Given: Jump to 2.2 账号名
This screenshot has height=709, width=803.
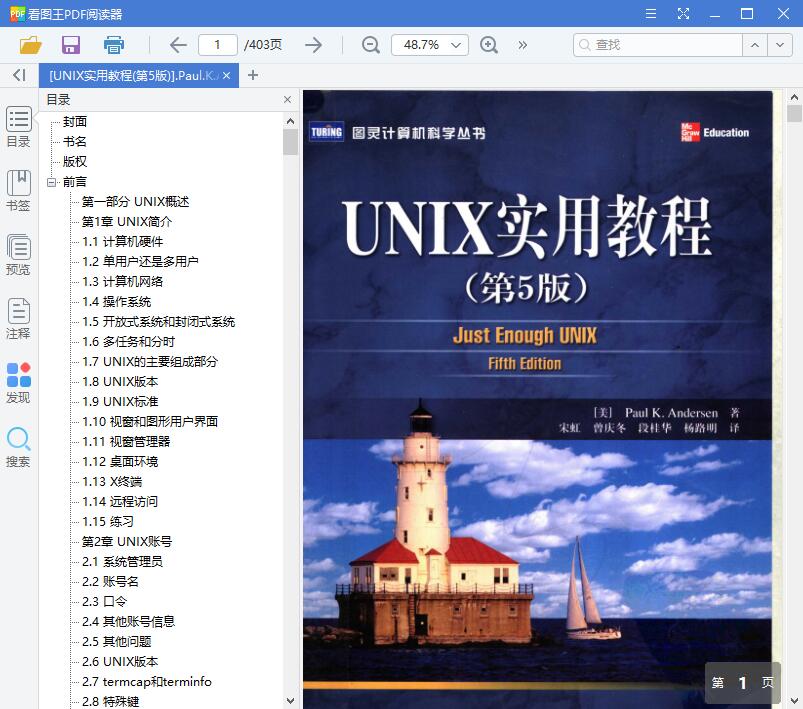Looking at the screenshot, I should [110, 581].
